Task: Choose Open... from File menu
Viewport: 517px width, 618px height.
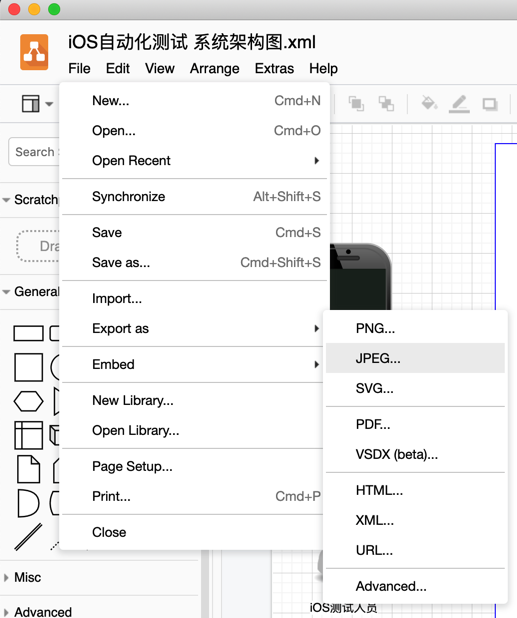Action: pyautogui.click(x=195, y=130)
